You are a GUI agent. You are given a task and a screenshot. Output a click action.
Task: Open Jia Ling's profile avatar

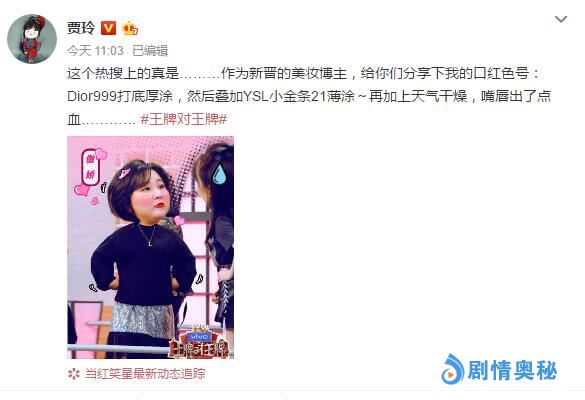(32, 39)
